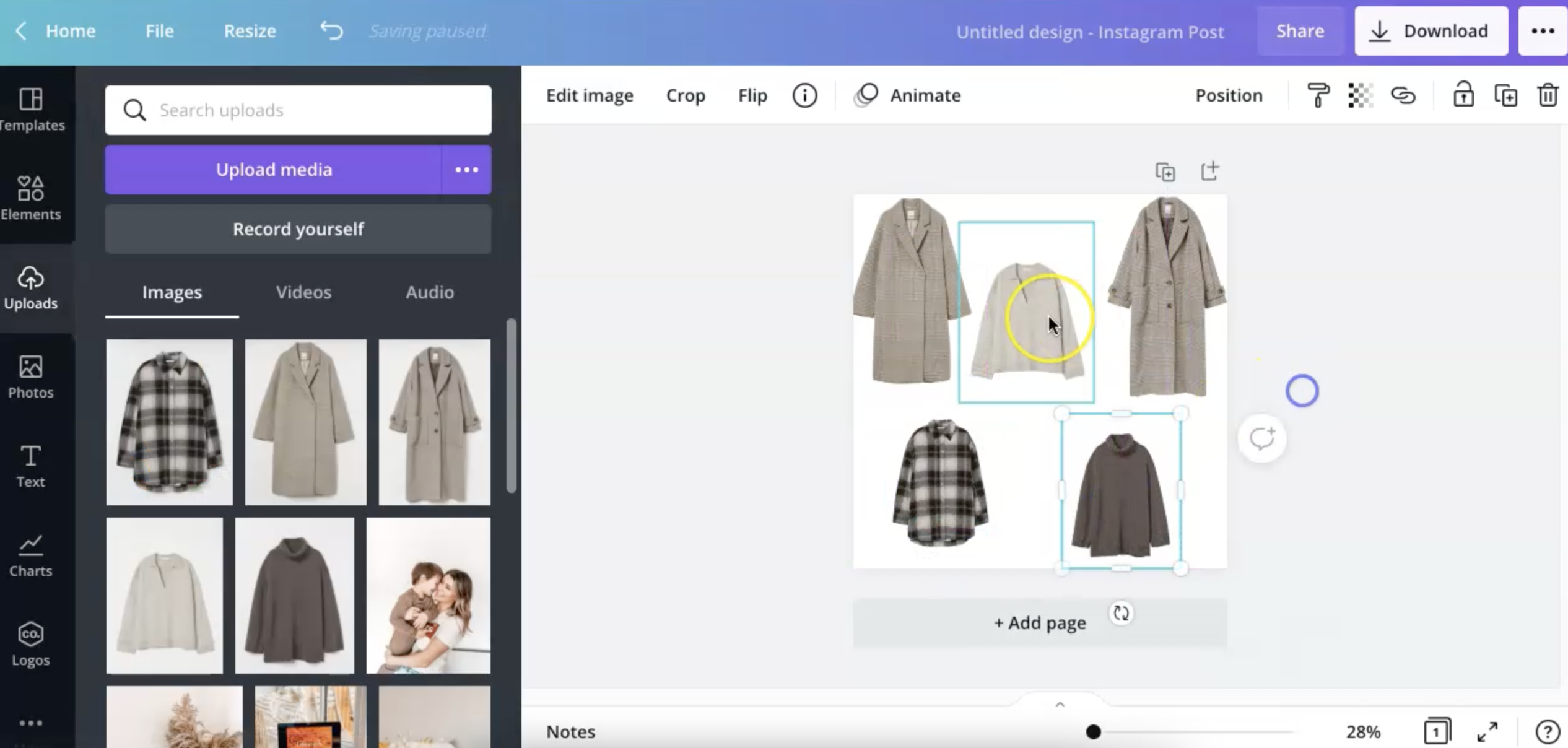Viewport: 1568px width, 748px height.
Task: Click the undo arrow icon
Action: 331,30
